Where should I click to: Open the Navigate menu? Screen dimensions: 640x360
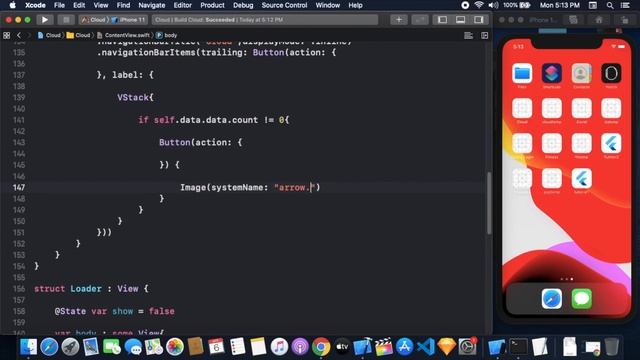(x=151, y=5)
